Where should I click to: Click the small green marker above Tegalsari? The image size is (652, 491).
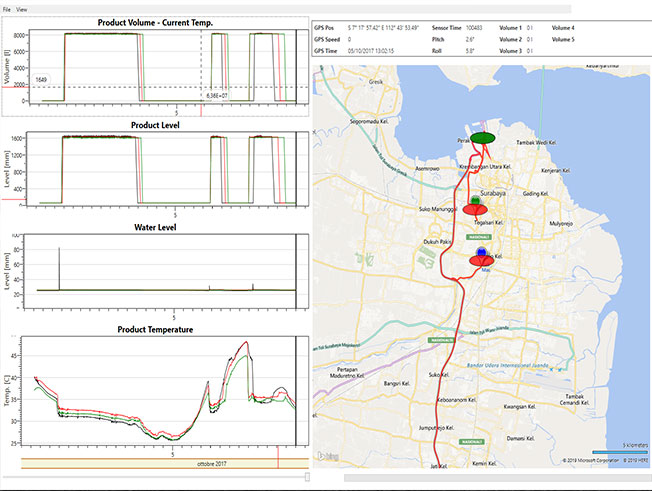pyautogui.click(x=475, y=199)
